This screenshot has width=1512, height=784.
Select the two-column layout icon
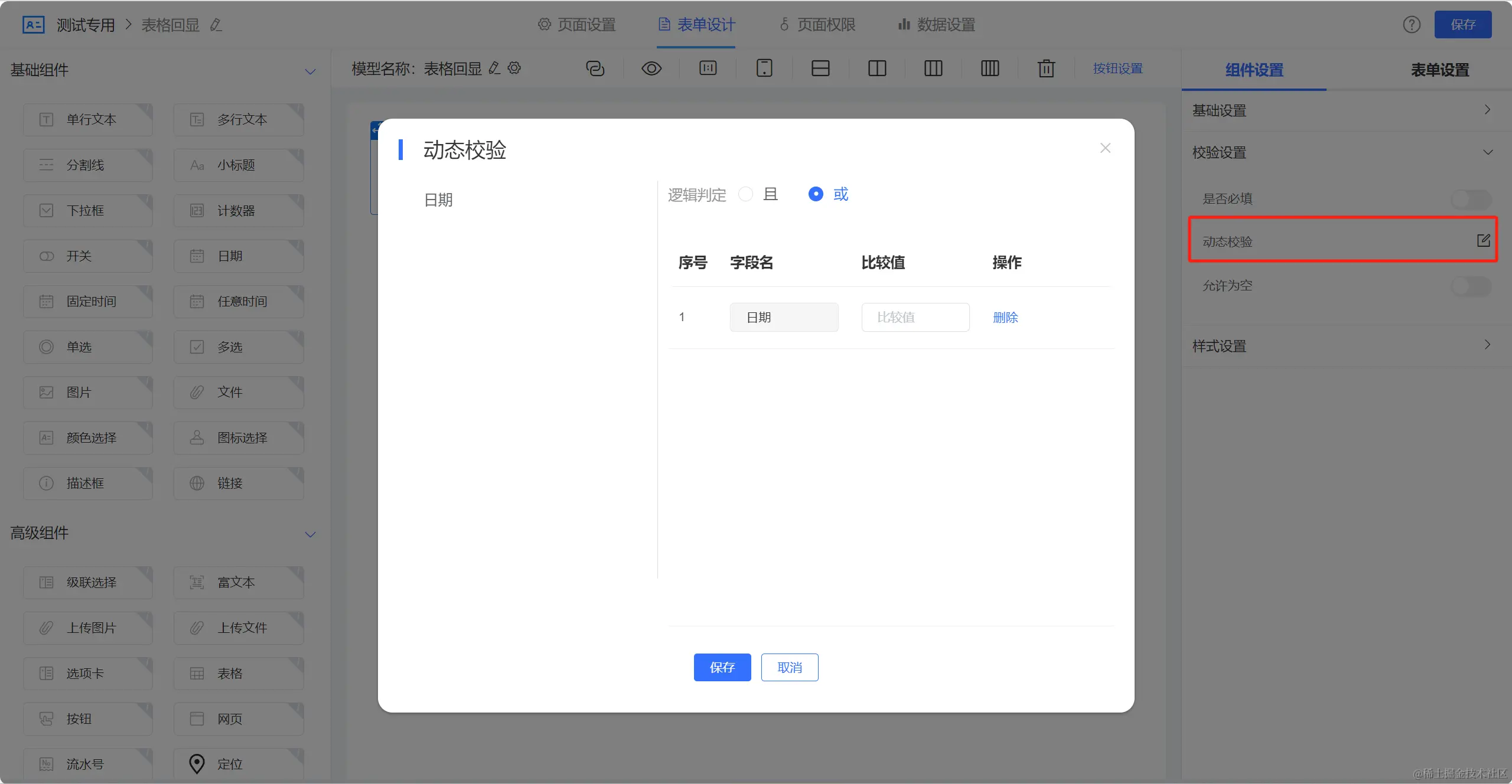tap(877, 68)
